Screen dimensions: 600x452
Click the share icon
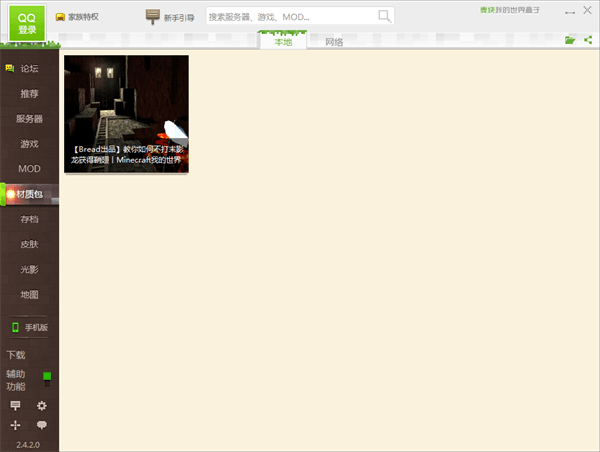[588, 40]
